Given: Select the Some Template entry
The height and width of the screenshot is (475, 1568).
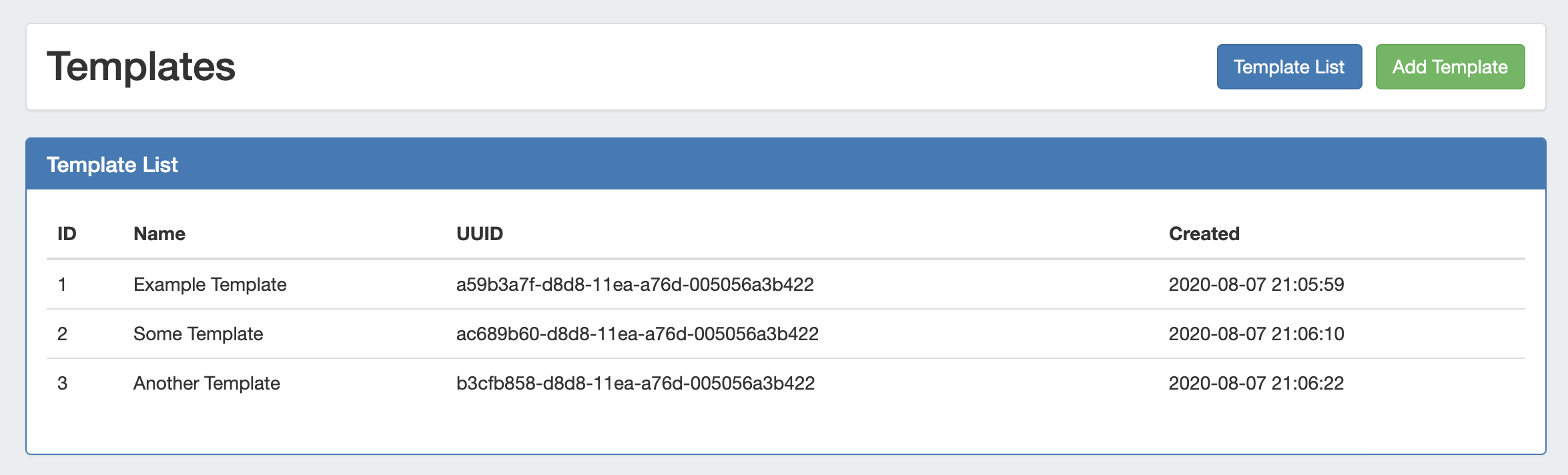Looking at the screenshot, I should tap(198, 334).
